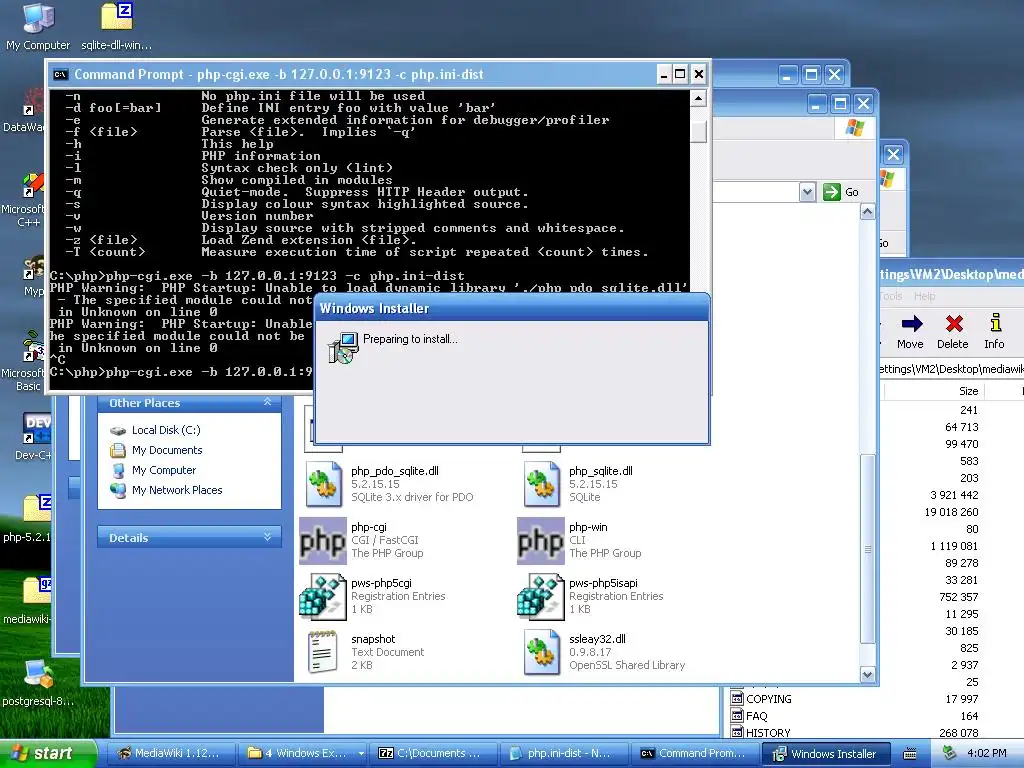The height and width of the screenshot is (768, 1024).
Task: Click system tray keyboard icon
Action: click(910, 754)
